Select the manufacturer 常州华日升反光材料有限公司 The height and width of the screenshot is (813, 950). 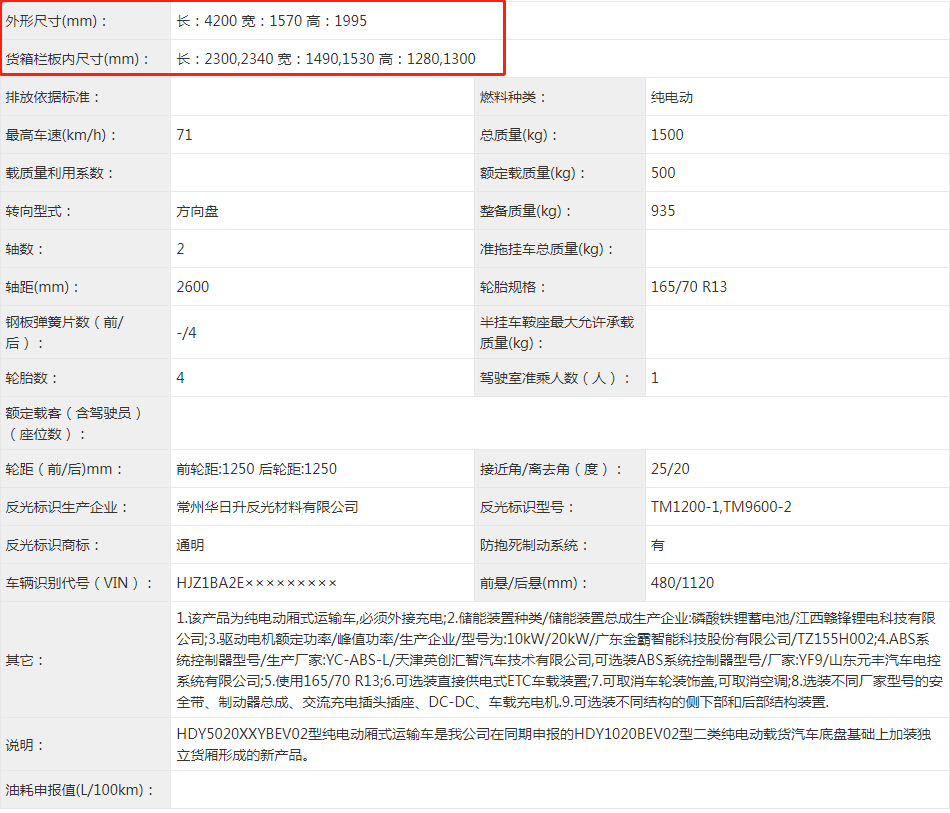click(x=267, y=507)
